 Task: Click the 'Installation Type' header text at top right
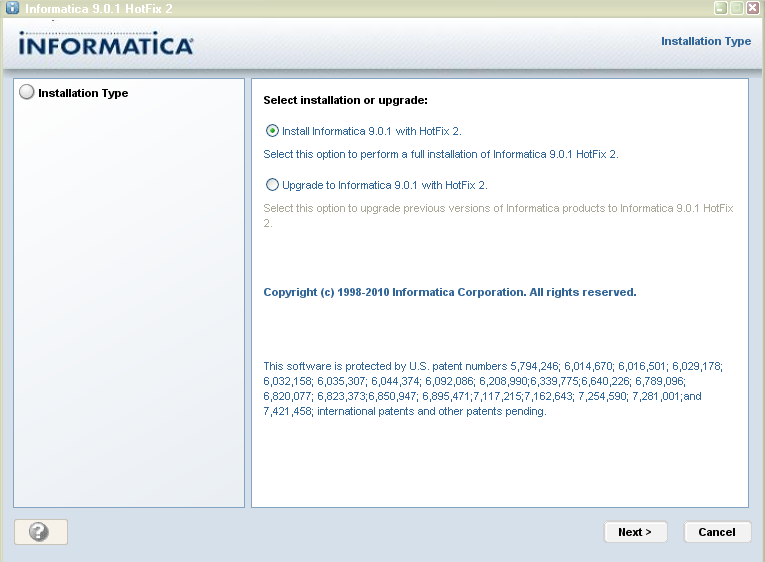(x=706, y=41)
